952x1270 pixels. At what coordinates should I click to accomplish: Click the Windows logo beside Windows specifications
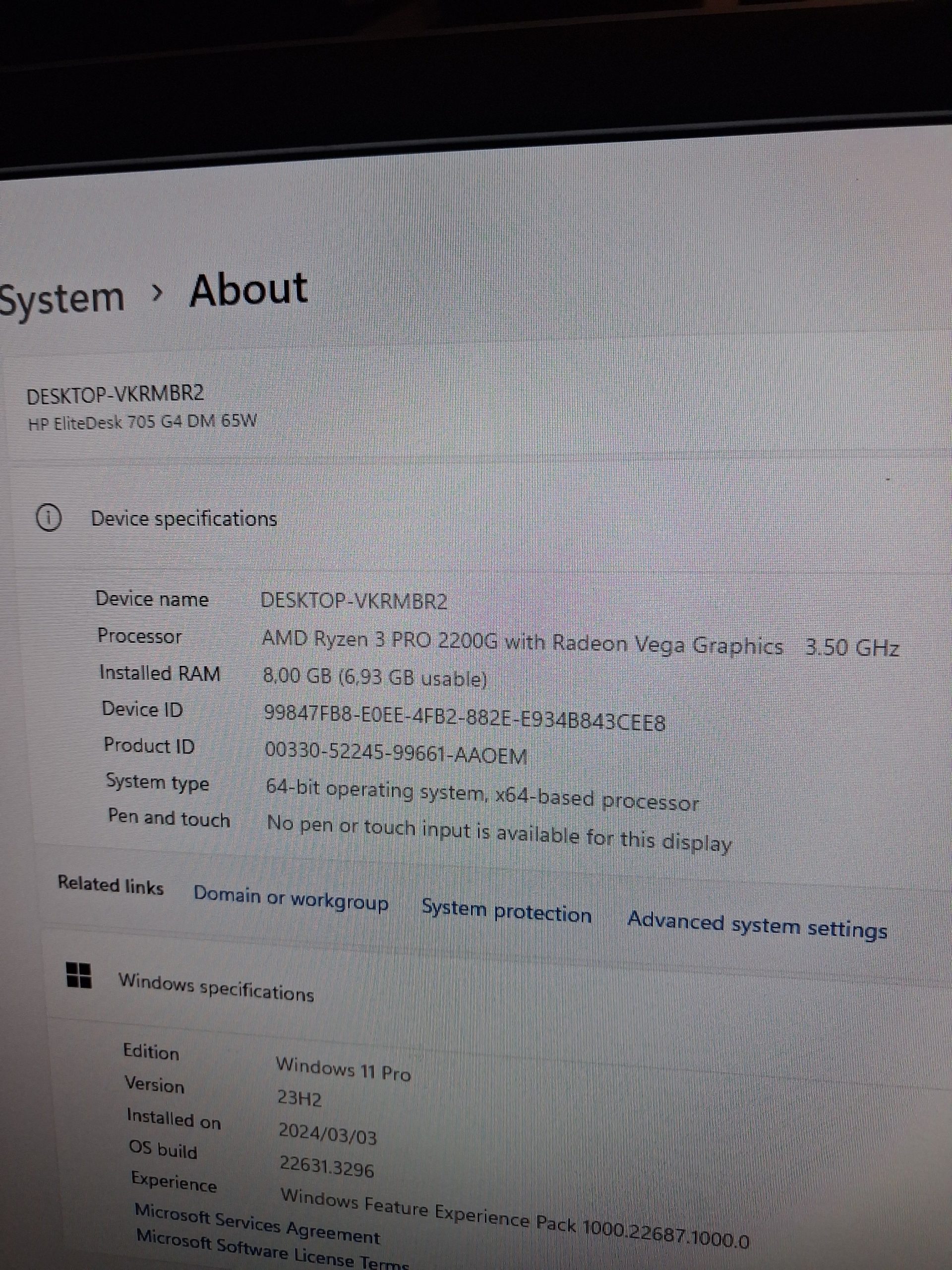coord(79,975)
